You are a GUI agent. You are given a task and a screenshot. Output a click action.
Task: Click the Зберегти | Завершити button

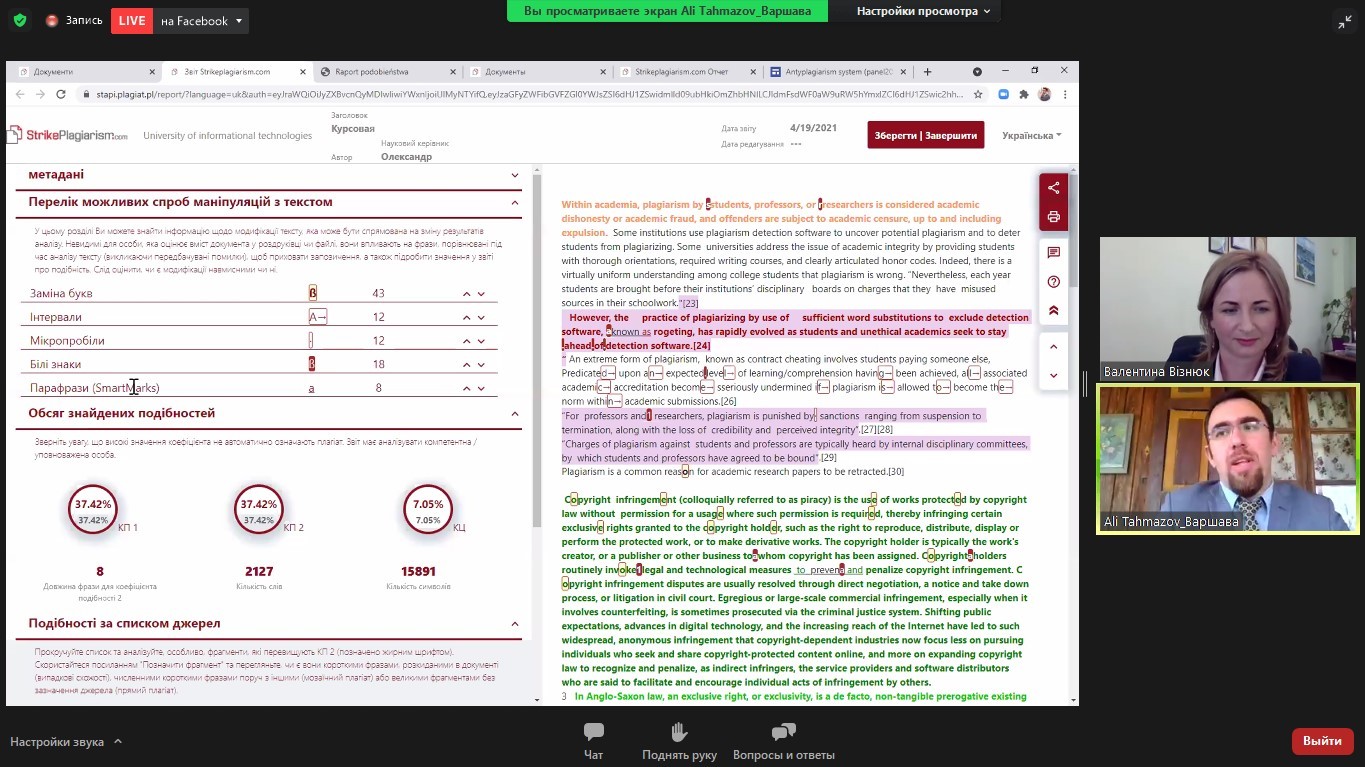point(926,135)
